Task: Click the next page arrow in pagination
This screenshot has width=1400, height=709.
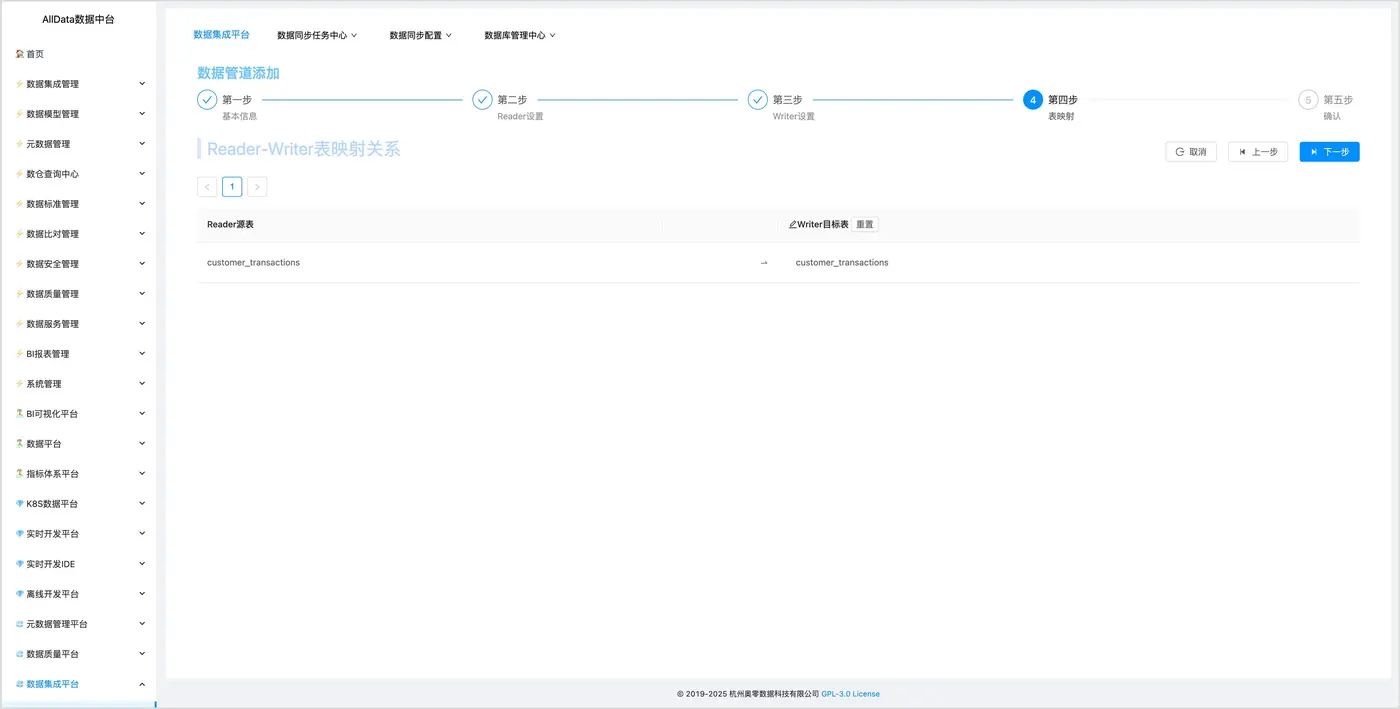Action: coord(257,187)
